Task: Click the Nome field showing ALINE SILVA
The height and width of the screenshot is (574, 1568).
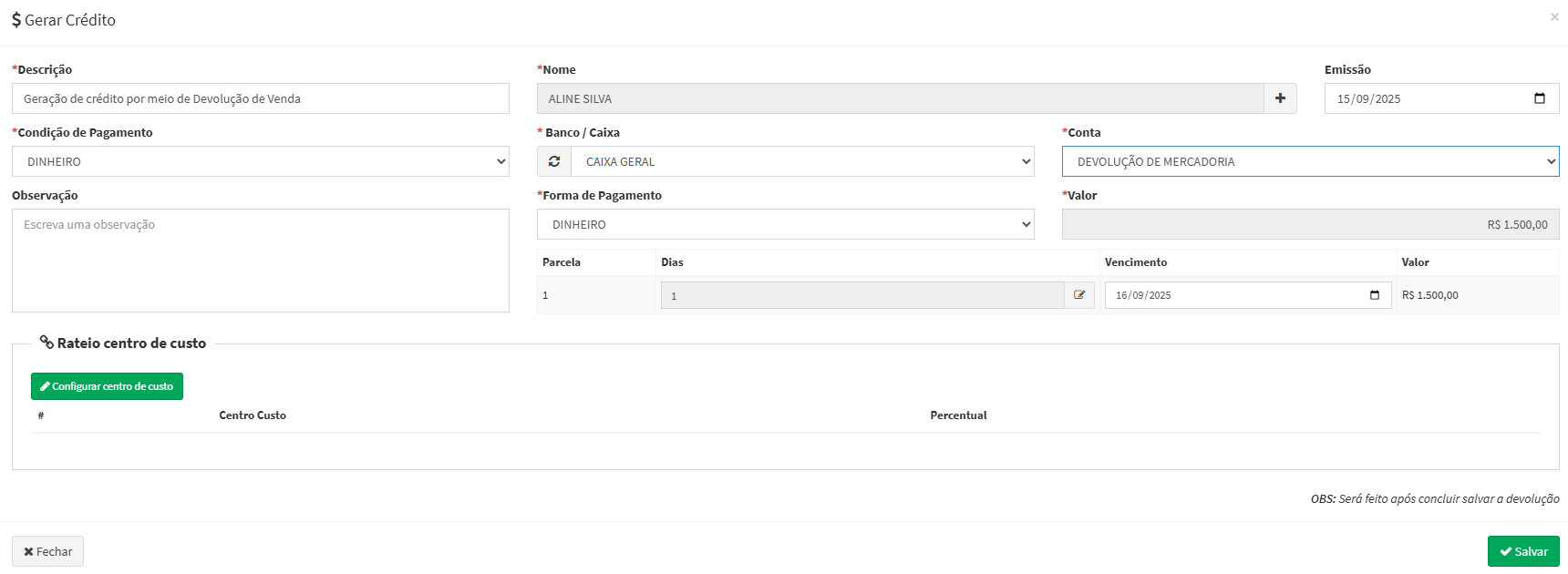Action: (x=900, y=98)
